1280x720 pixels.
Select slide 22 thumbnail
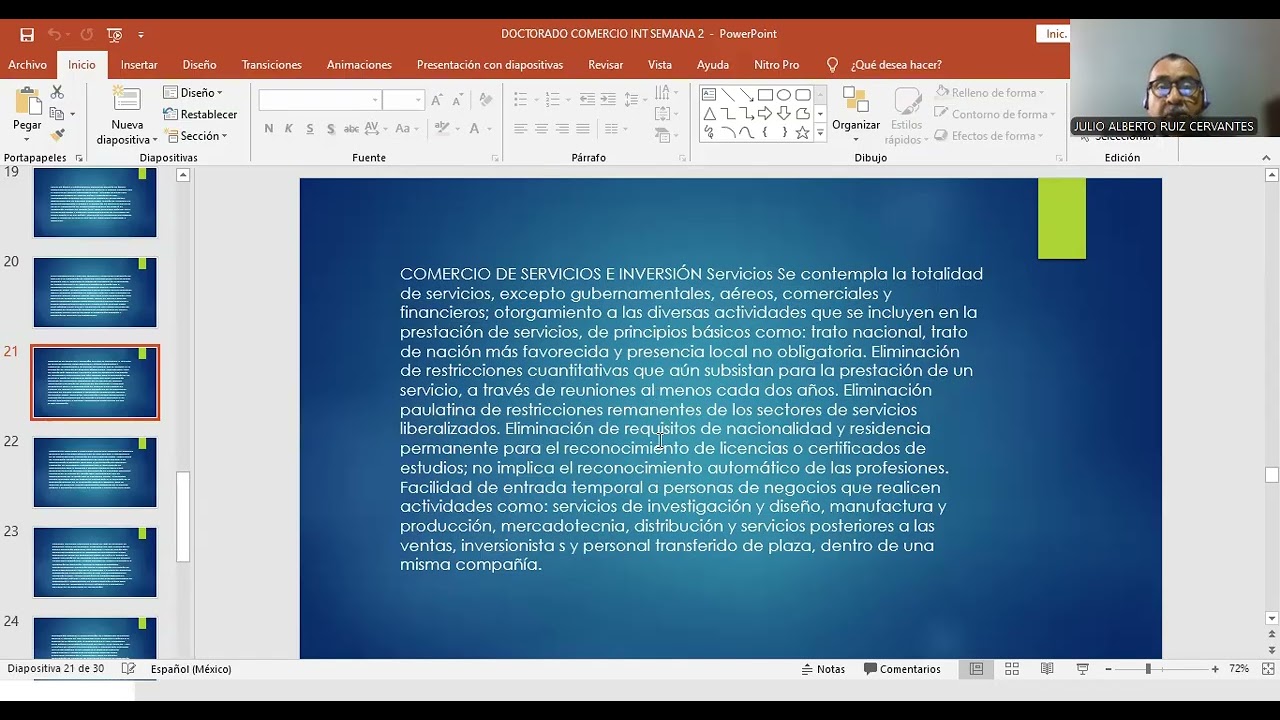click(x=95, y=472)
